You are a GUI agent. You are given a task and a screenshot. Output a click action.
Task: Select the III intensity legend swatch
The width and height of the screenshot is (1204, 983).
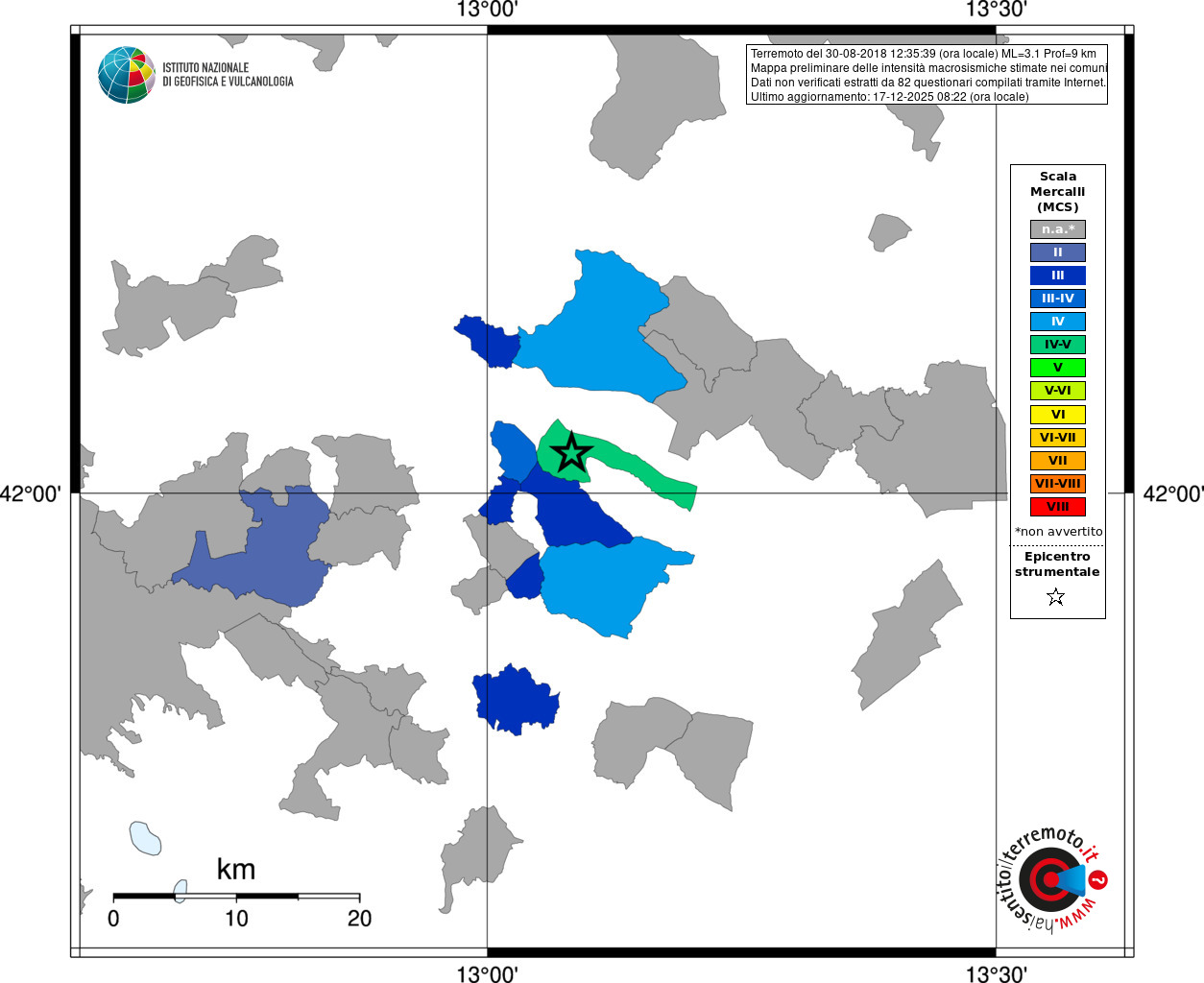click(1058, 276)
